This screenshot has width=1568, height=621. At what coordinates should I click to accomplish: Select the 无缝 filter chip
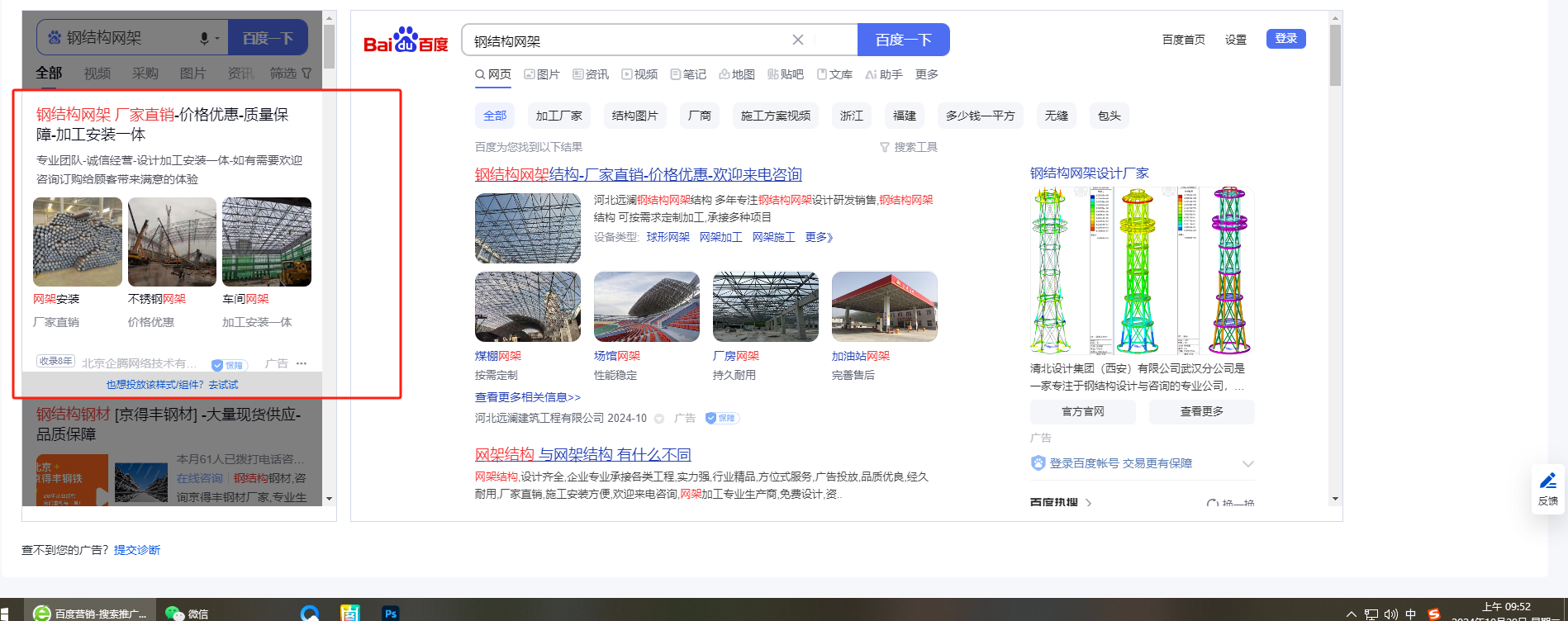click(1057, 116)
